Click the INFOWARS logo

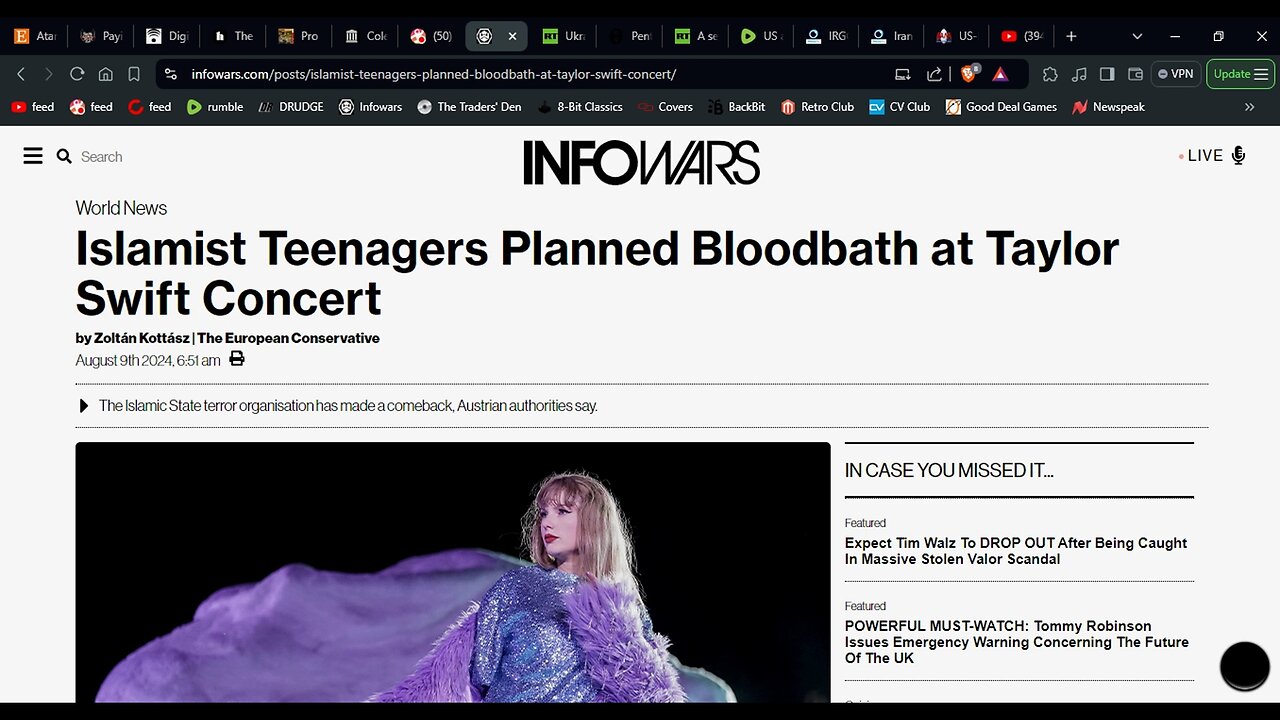pos(641,162)
